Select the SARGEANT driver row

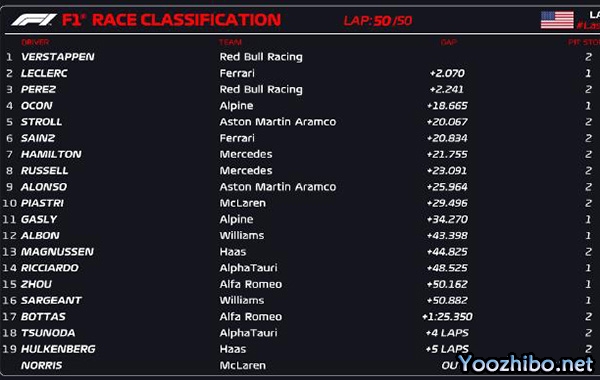pos(300,300)
